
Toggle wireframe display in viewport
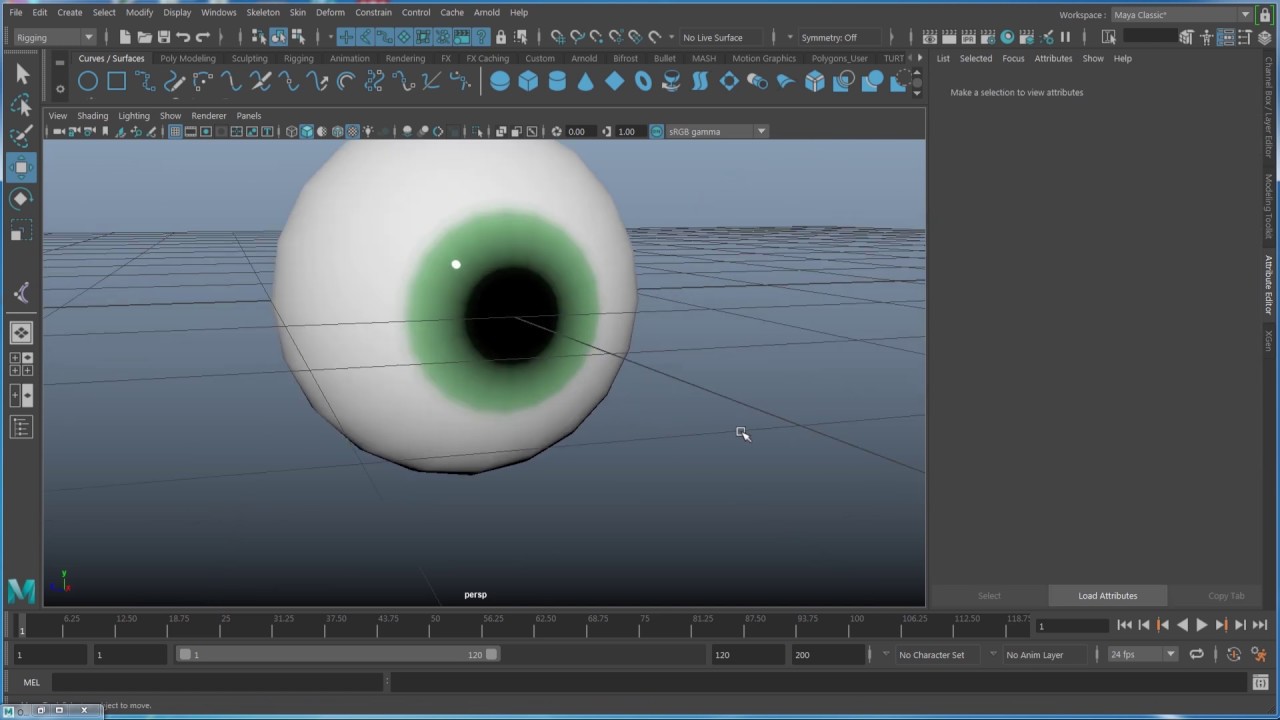click(292, 131)
